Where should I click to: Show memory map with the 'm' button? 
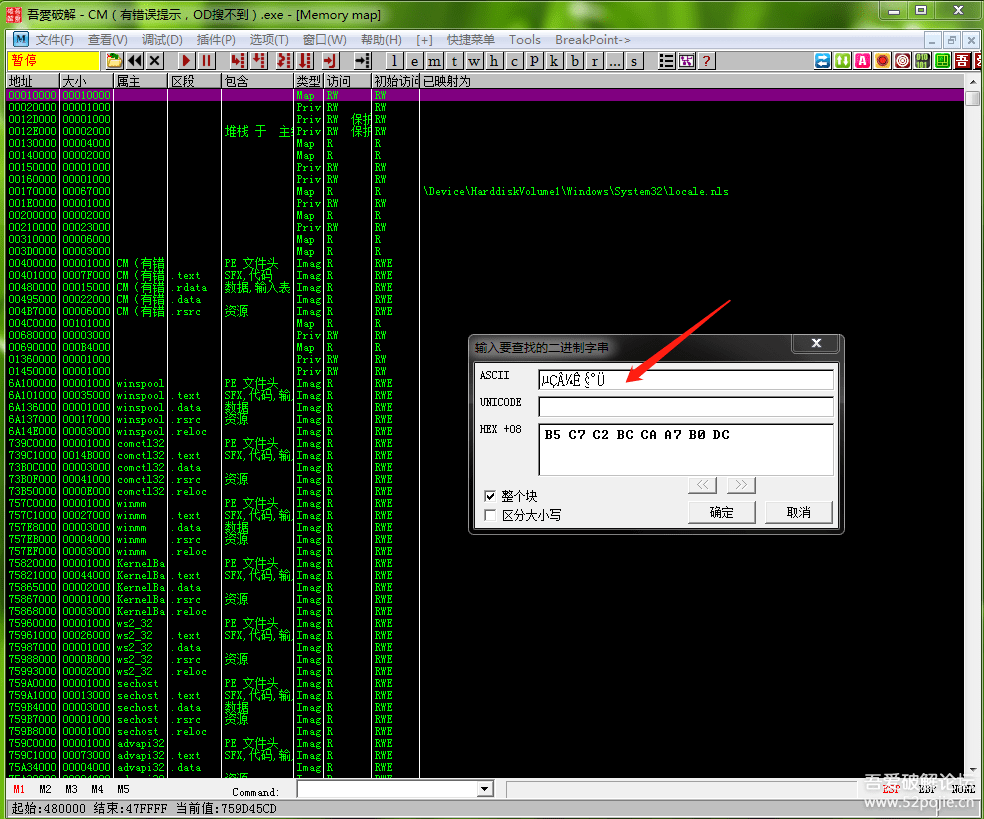click(x=434, y=61)
